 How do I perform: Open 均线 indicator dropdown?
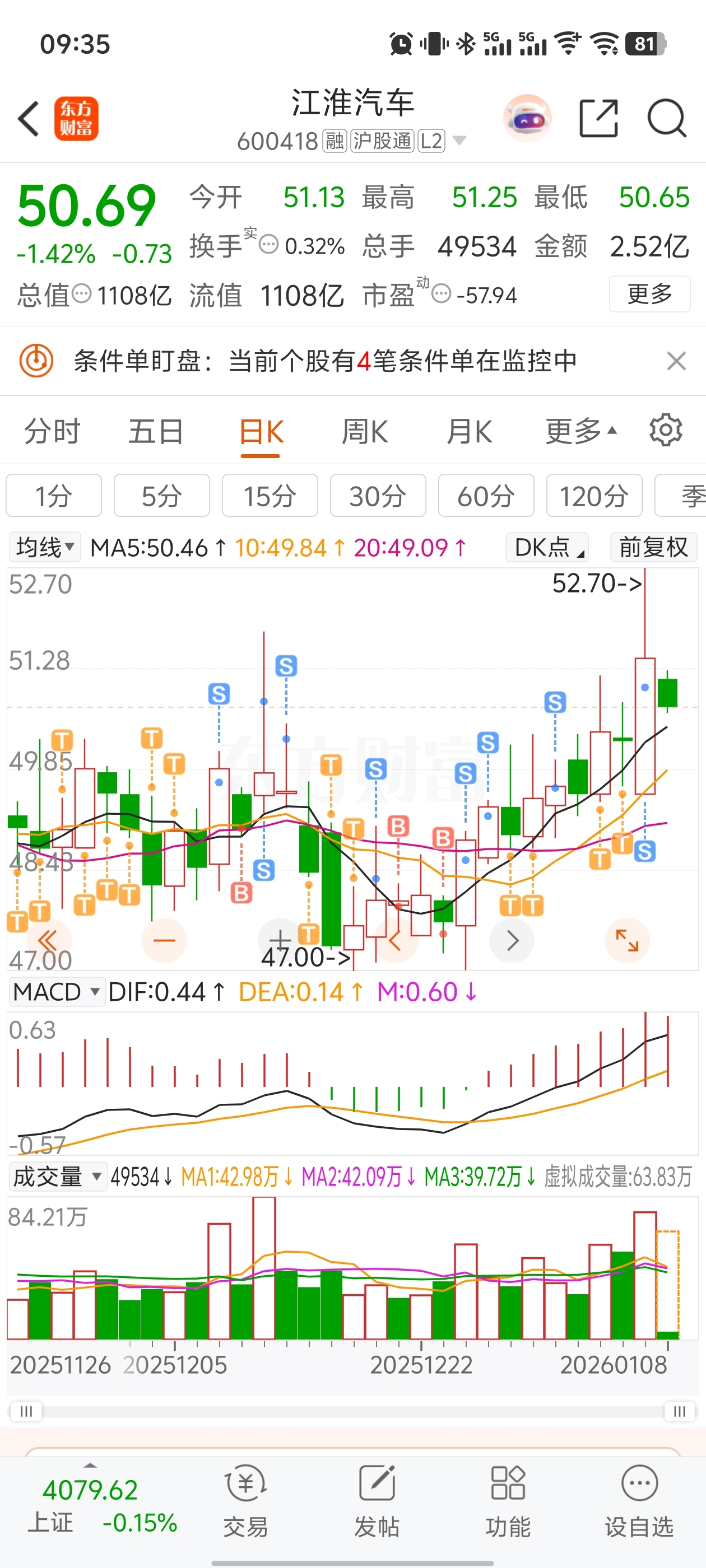(44, 547)
